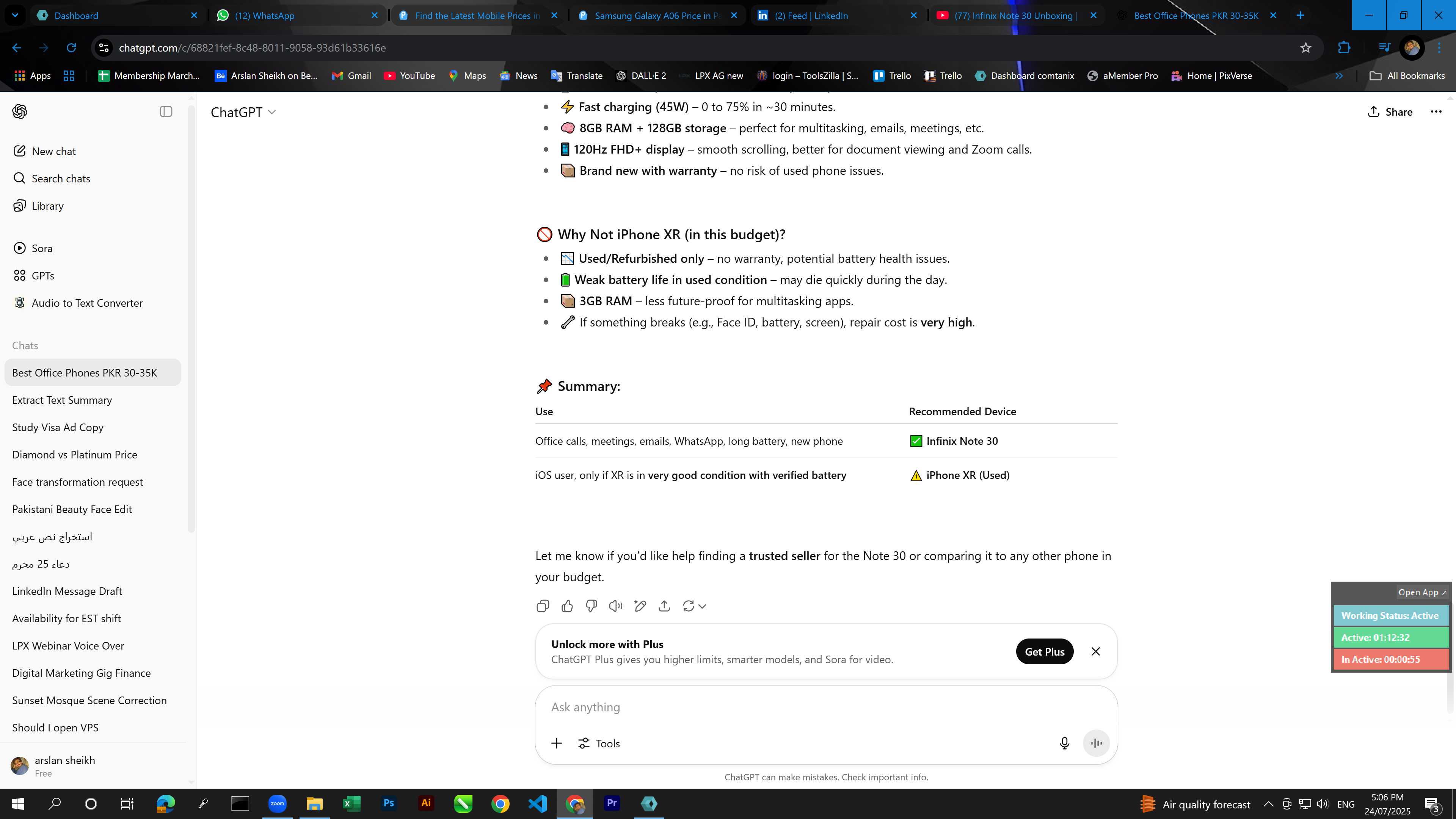This screenshot has width=1456, height=819.
Task: Open Photoshop from the taskbar
Action: [x=389, y=804]
